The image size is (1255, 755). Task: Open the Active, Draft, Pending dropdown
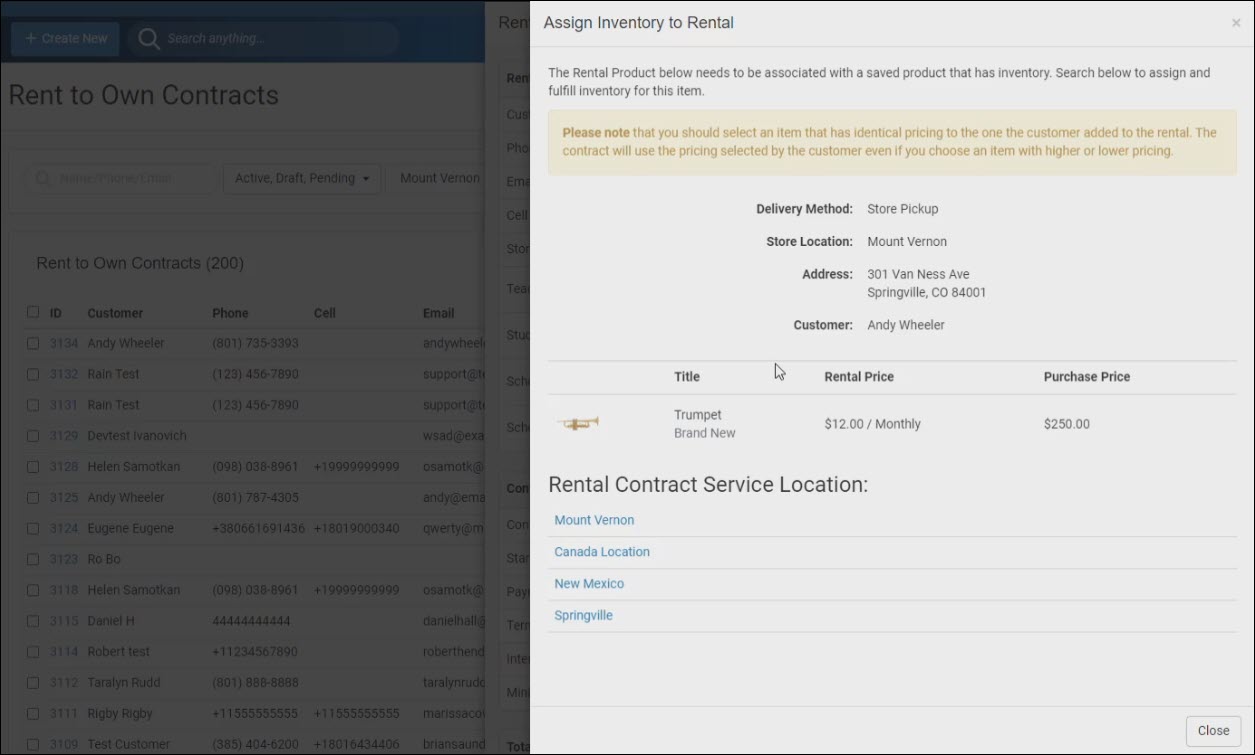302,178
